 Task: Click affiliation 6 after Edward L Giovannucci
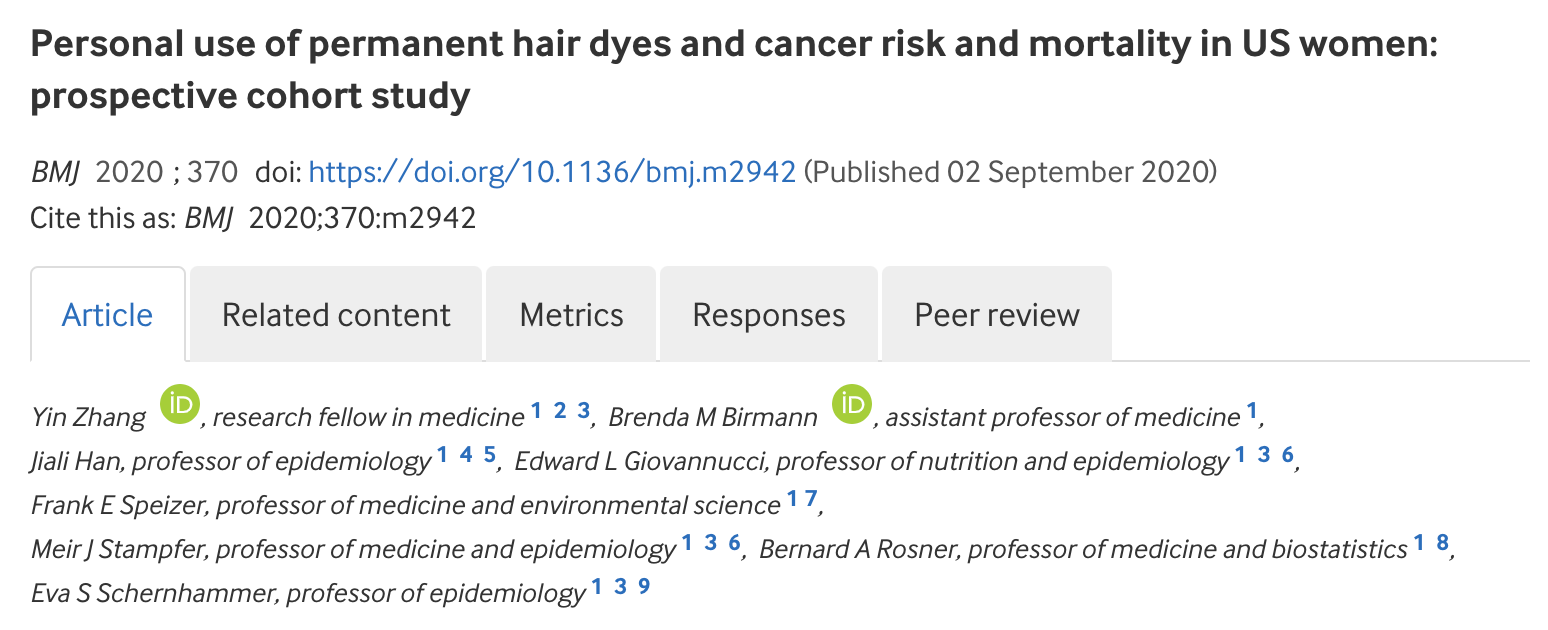1288,455
